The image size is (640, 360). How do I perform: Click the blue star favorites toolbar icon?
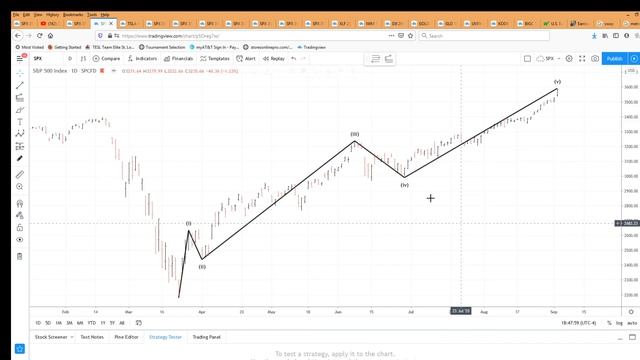coord(20,349)
